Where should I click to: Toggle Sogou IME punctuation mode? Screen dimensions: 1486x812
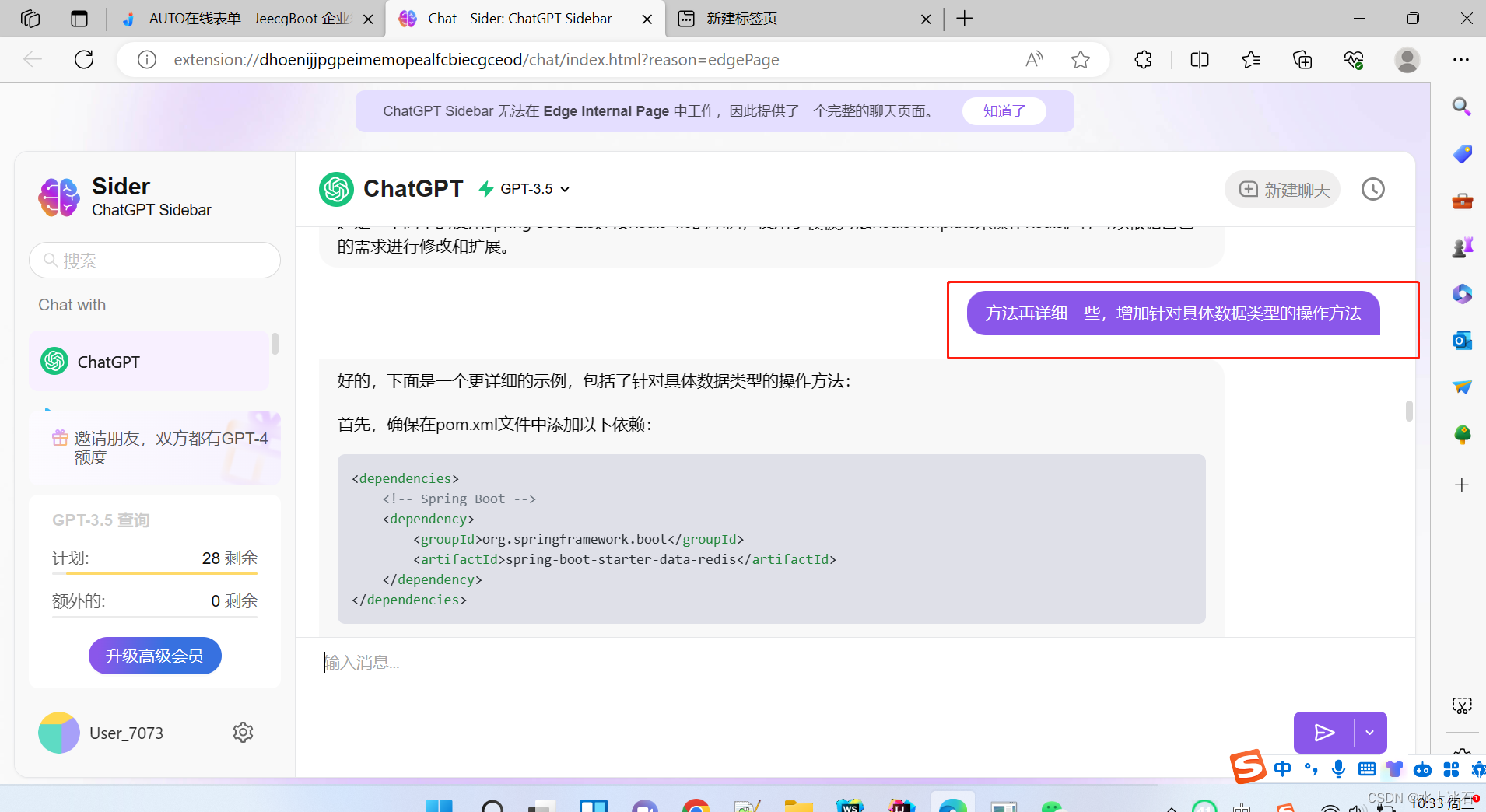[x=1312, y=769]
